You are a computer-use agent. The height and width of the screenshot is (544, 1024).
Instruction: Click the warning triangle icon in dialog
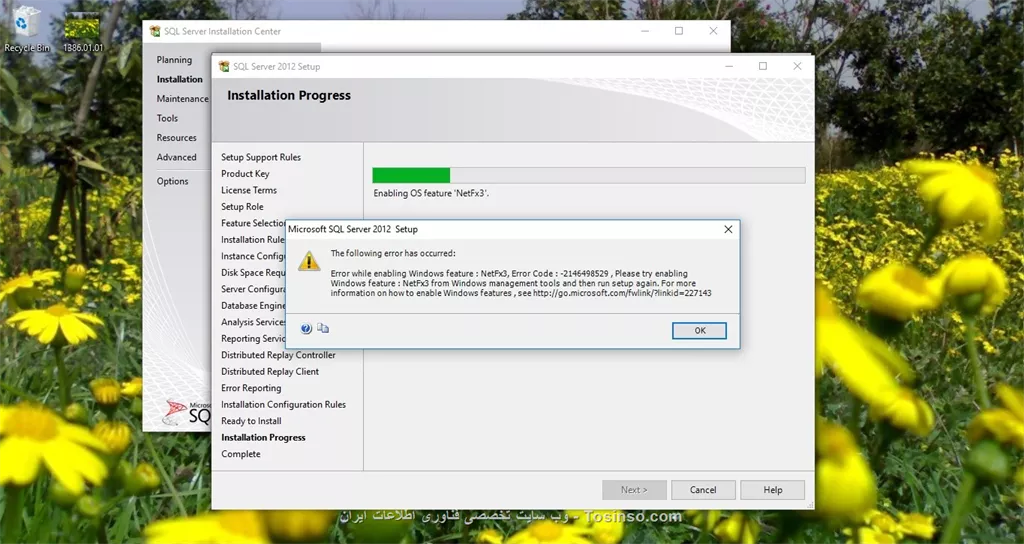click(309, 261)
